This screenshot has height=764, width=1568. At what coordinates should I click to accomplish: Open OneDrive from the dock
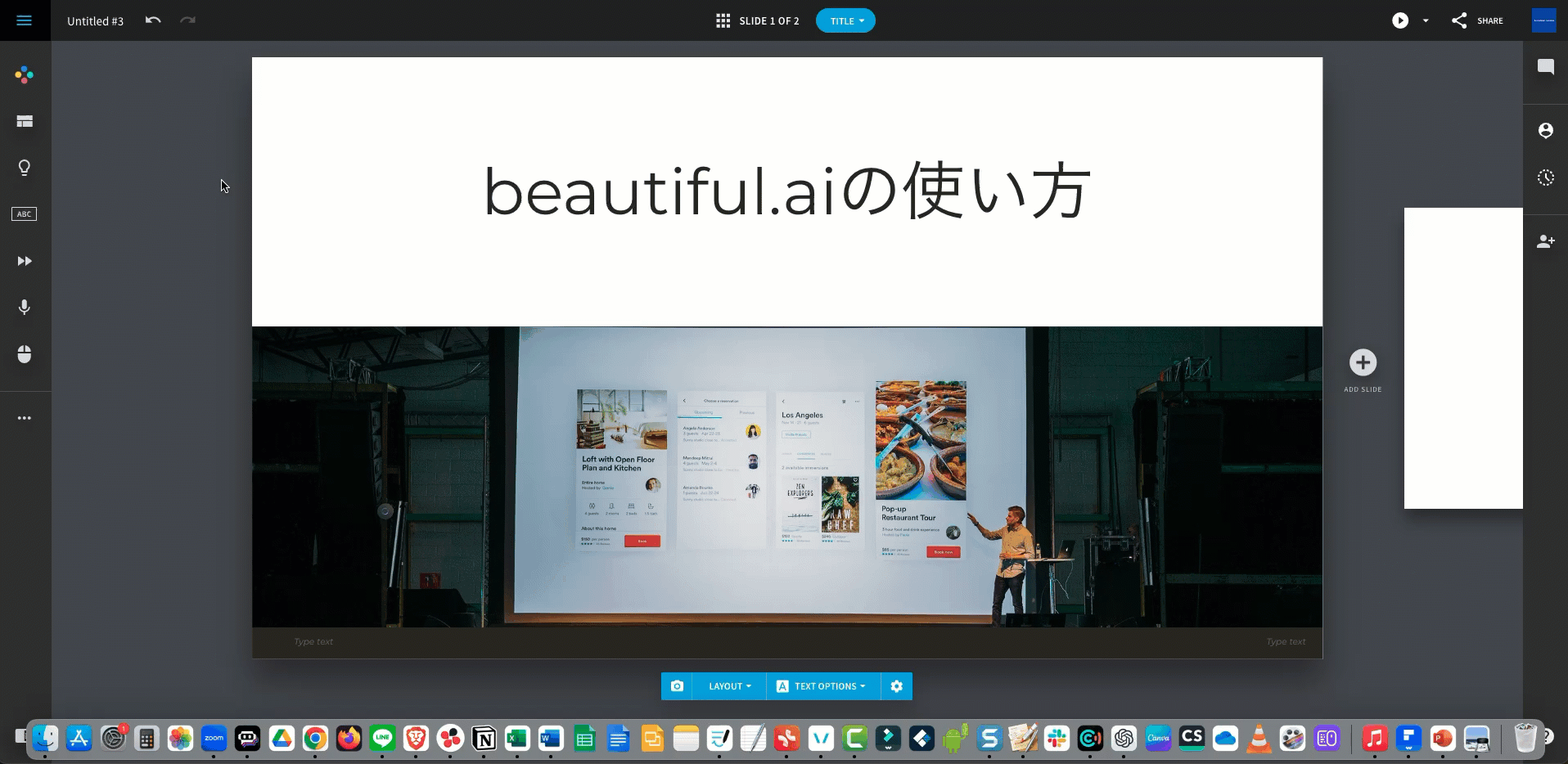1225,739
